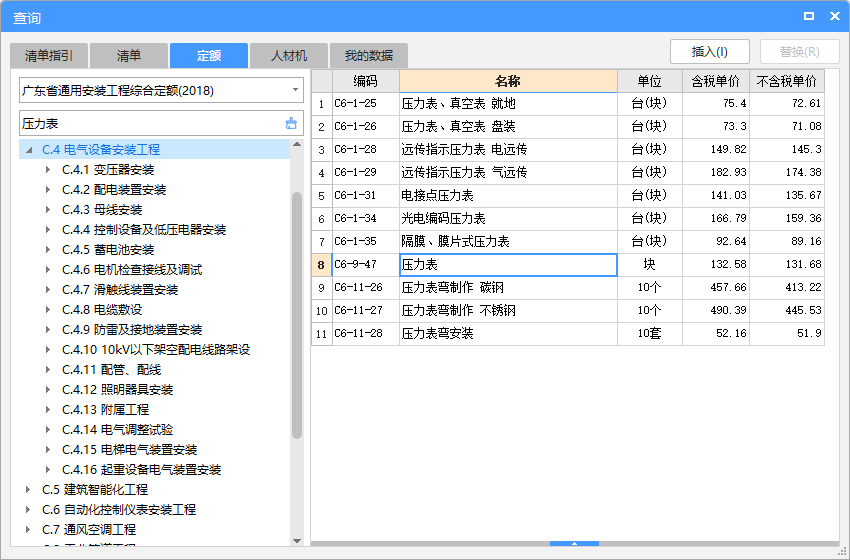Click the 电接点压力表 name cell
Image resolution: width=850 pixels, height=560 pixels.
click(x=508, y=196)
